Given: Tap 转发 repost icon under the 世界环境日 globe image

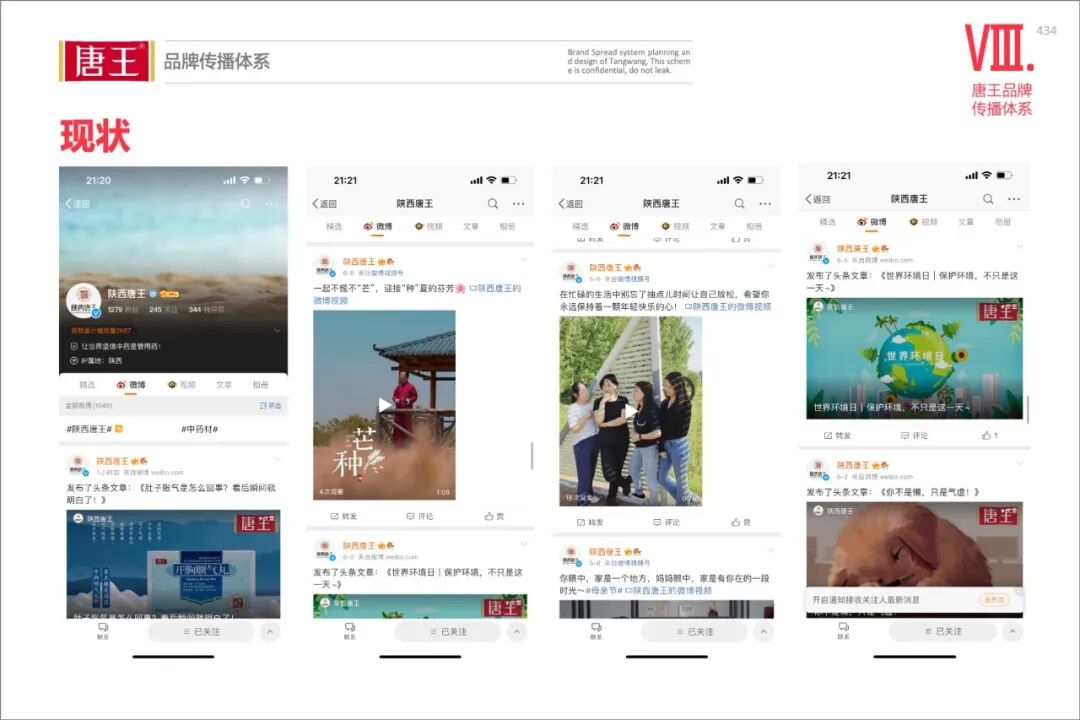Looking at the screenshot, I should pos(838,435).
